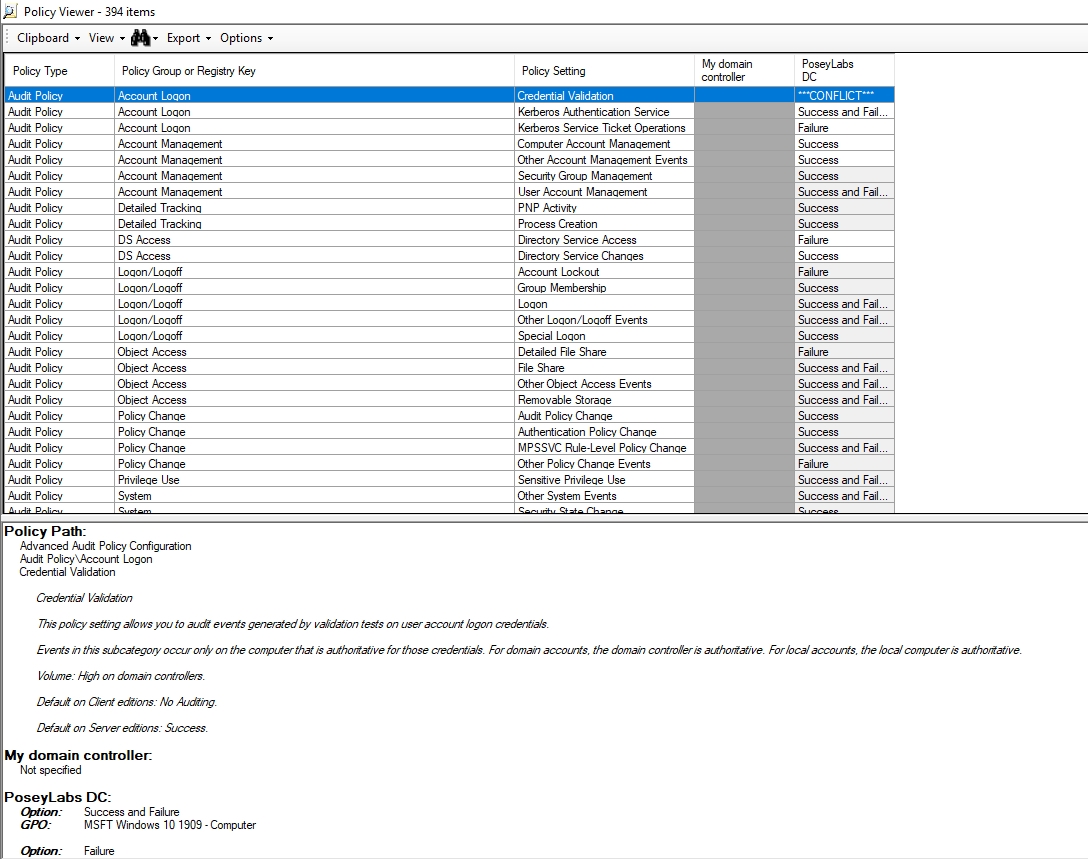The height and width of the screenshot is (859, 1088).
Task: Select the Credential Validation conflict row
Action: click(x=400, y=95)
